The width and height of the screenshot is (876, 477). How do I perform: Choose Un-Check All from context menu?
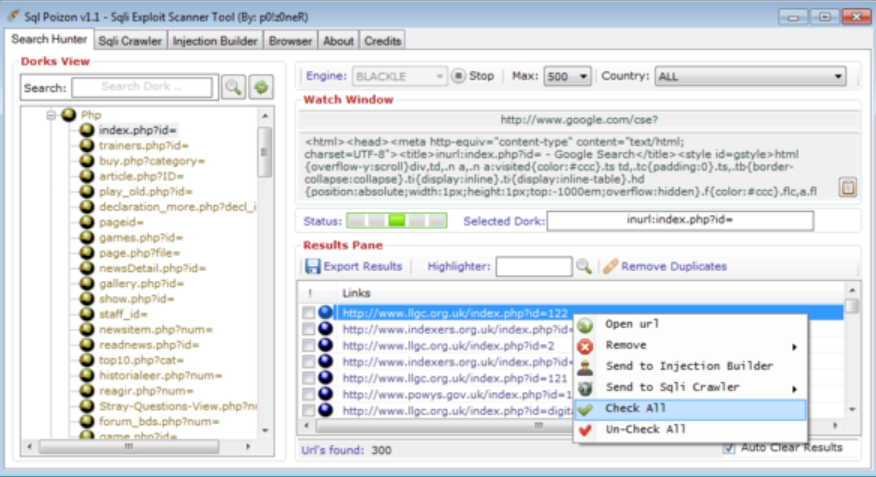(x=691, y=430)
